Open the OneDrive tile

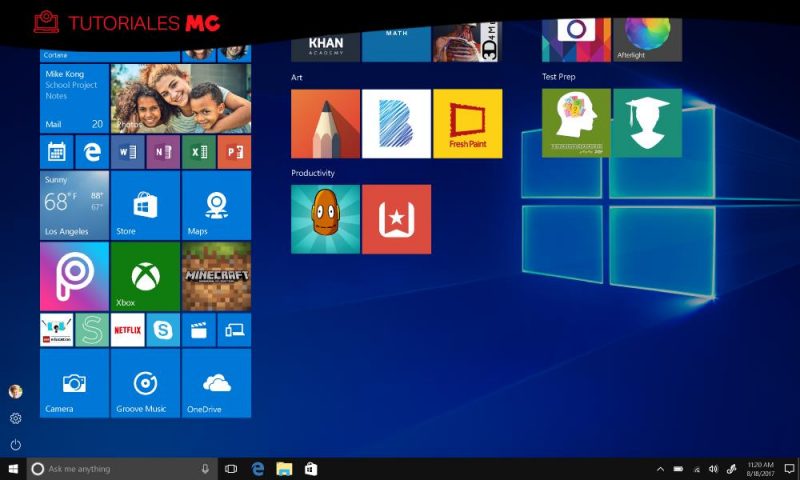pos(216,383)
